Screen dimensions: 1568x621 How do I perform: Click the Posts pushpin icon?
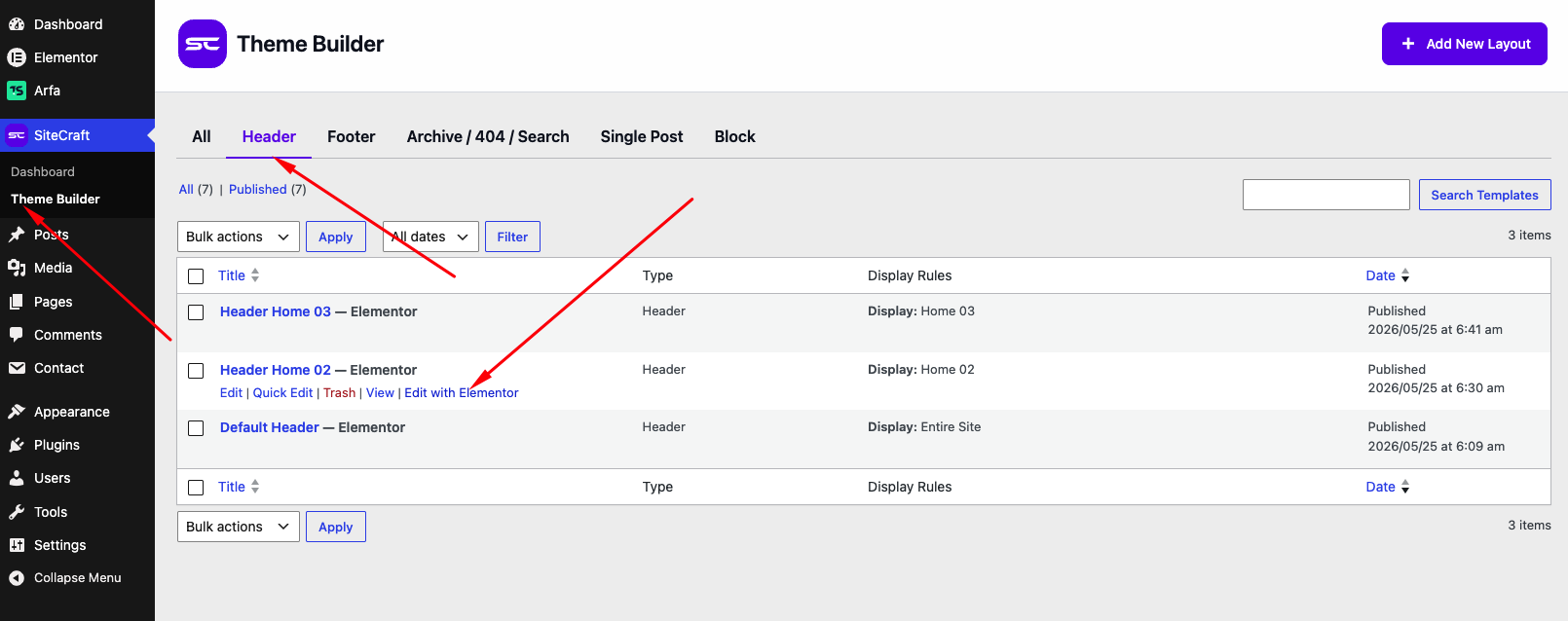pos(17,235)
